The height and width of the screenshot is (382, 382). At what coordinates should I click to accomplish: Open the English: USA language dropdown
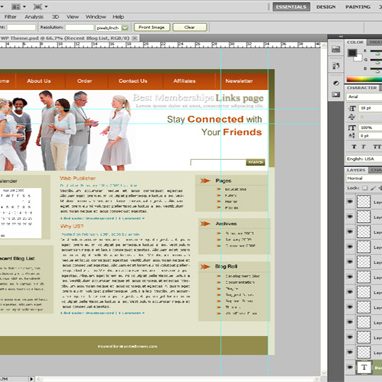[364, 159]
